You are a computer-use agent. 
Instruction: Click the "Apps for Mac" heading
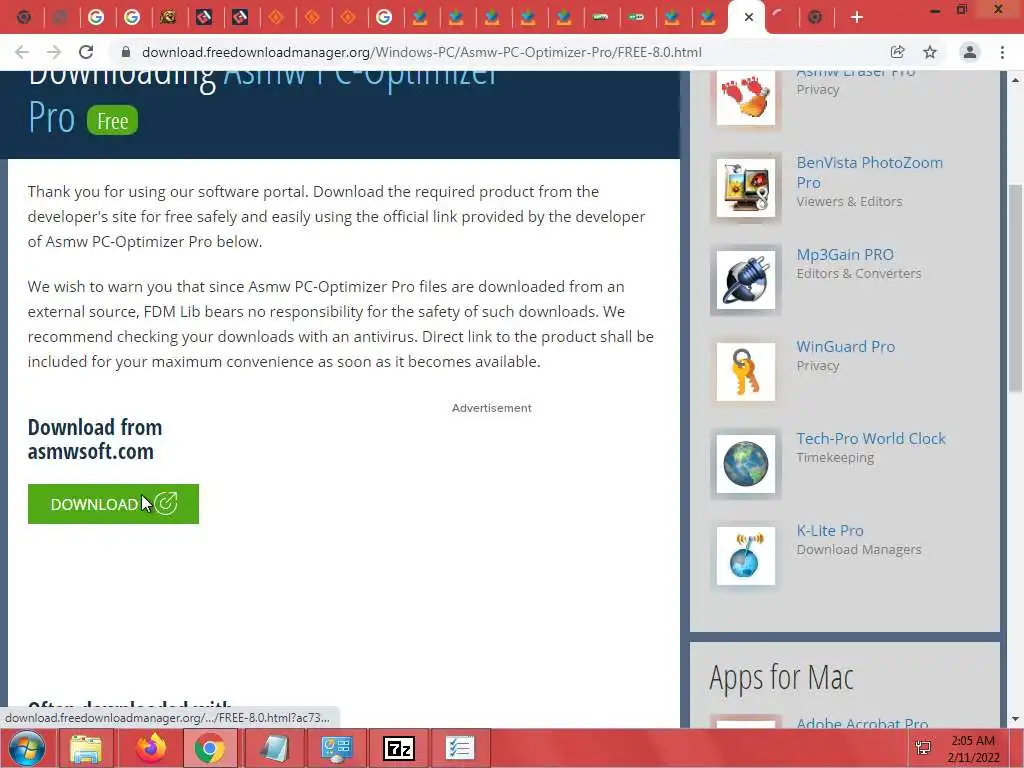click(x=781, y=677)
